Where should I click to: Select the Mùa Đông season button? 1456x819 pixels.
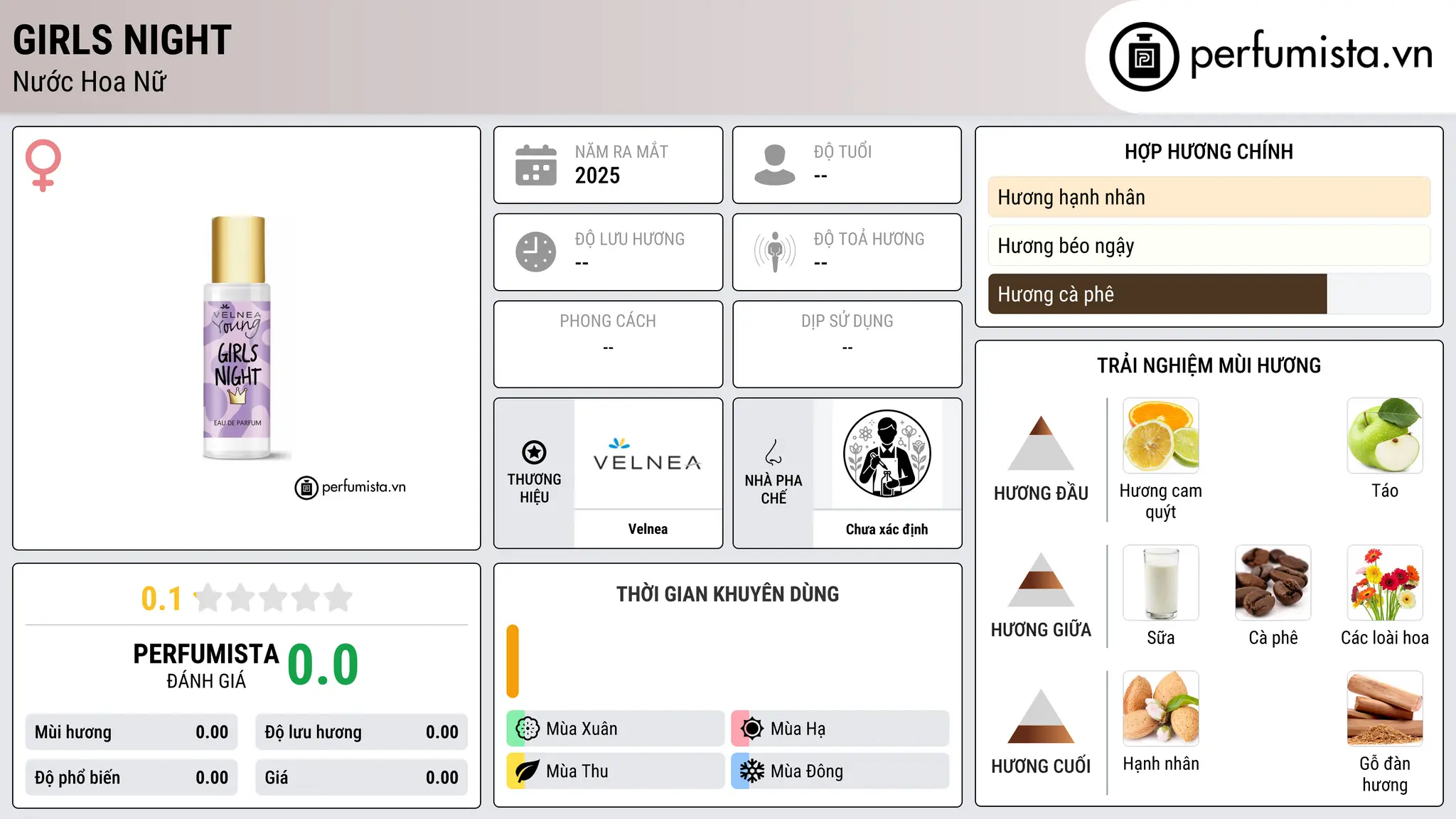(x=840, y=771)
